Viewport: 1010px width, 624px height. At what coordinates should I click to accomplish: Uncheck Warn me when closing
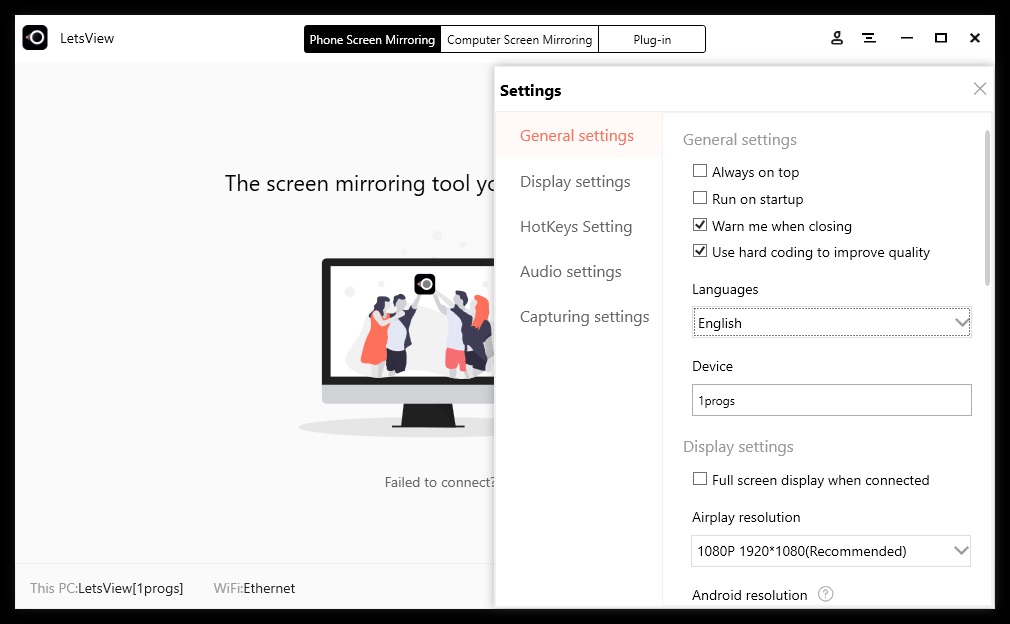point(700,225)
